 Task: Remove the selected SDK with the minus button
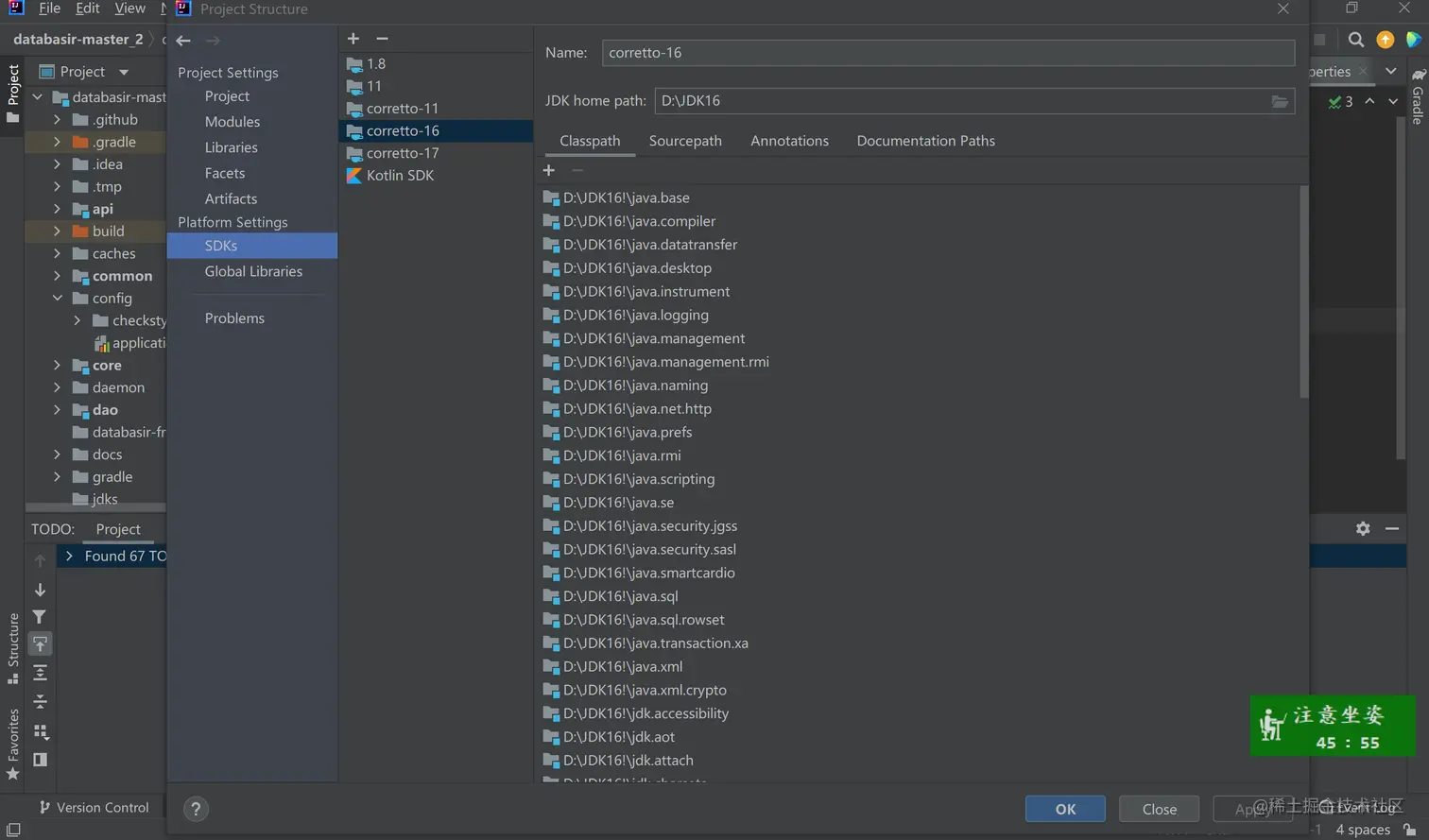382,39
